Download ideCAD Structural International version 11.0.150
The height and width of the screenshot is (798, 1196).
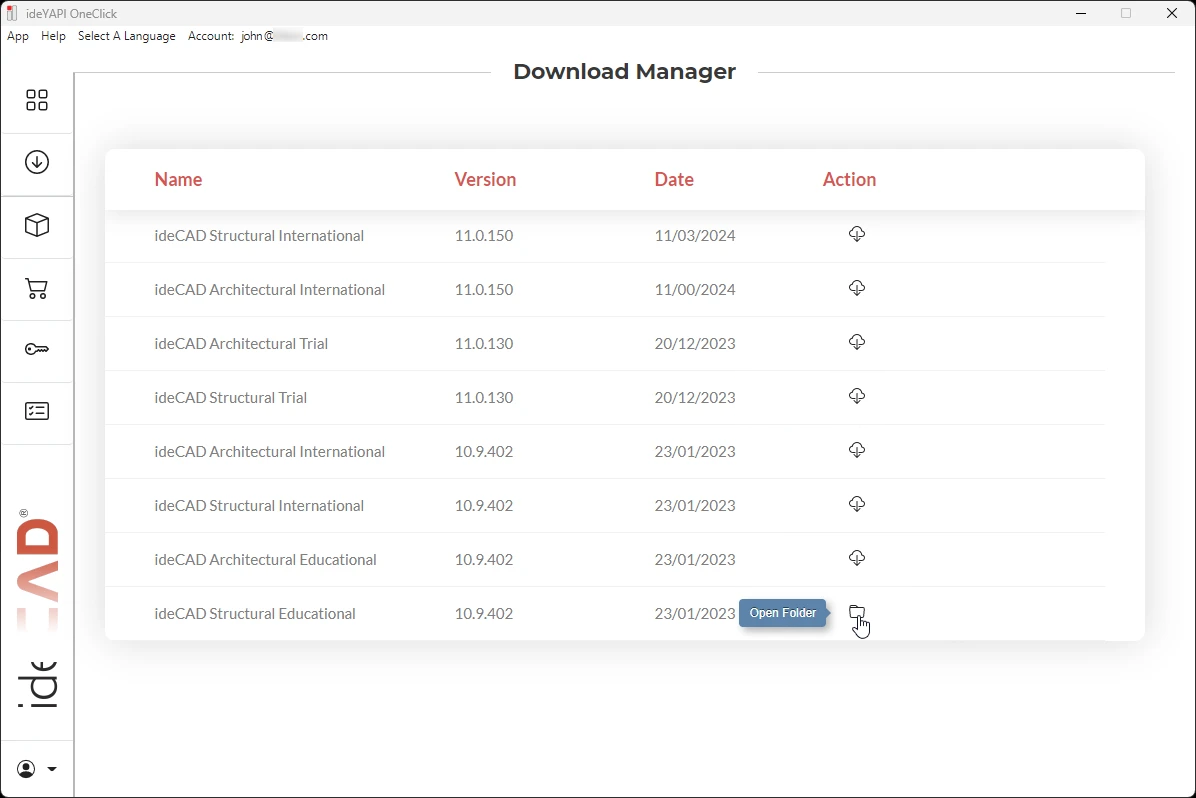[857, 234]
